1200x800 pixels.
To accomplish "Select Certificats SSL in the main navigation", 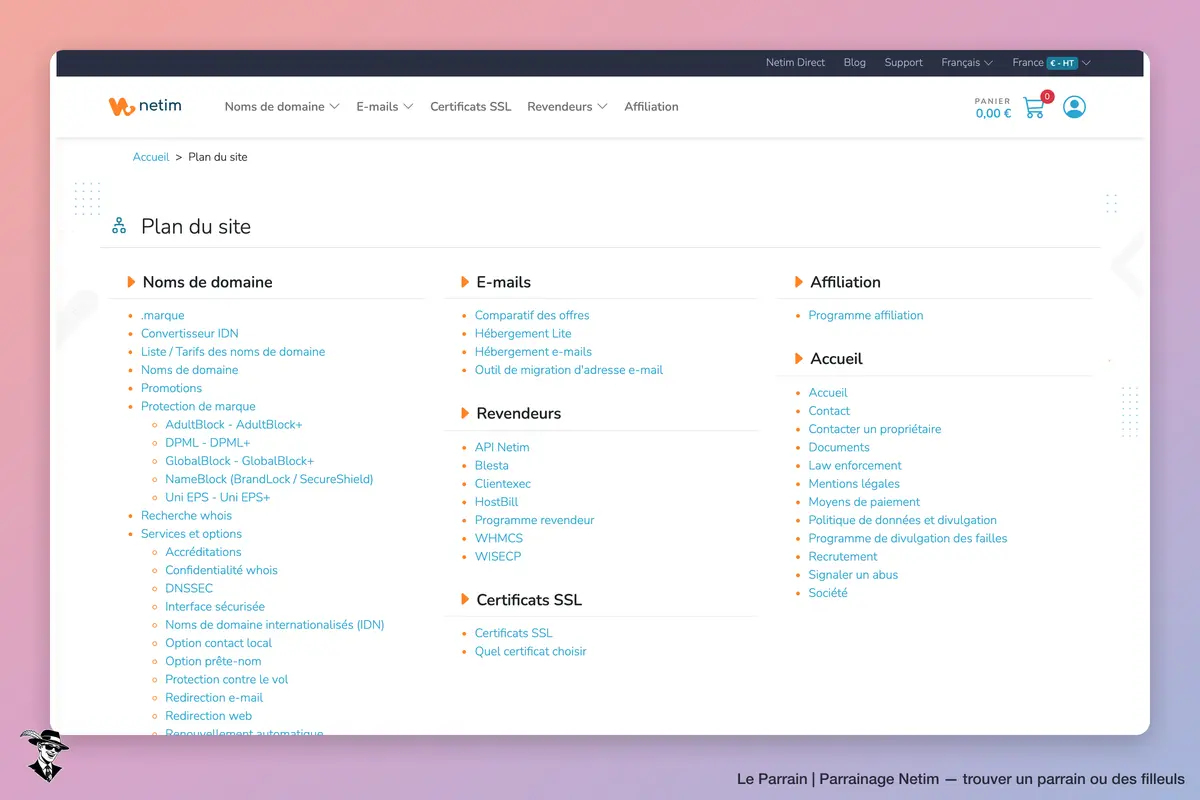I will click(x=470, y=107).
